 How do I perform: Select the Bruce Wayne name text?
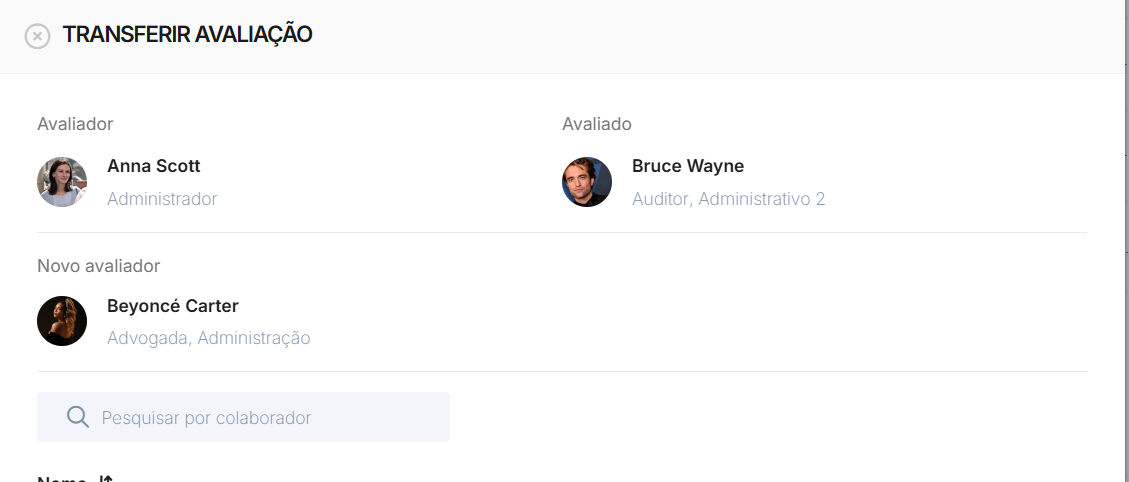(688, 166)
